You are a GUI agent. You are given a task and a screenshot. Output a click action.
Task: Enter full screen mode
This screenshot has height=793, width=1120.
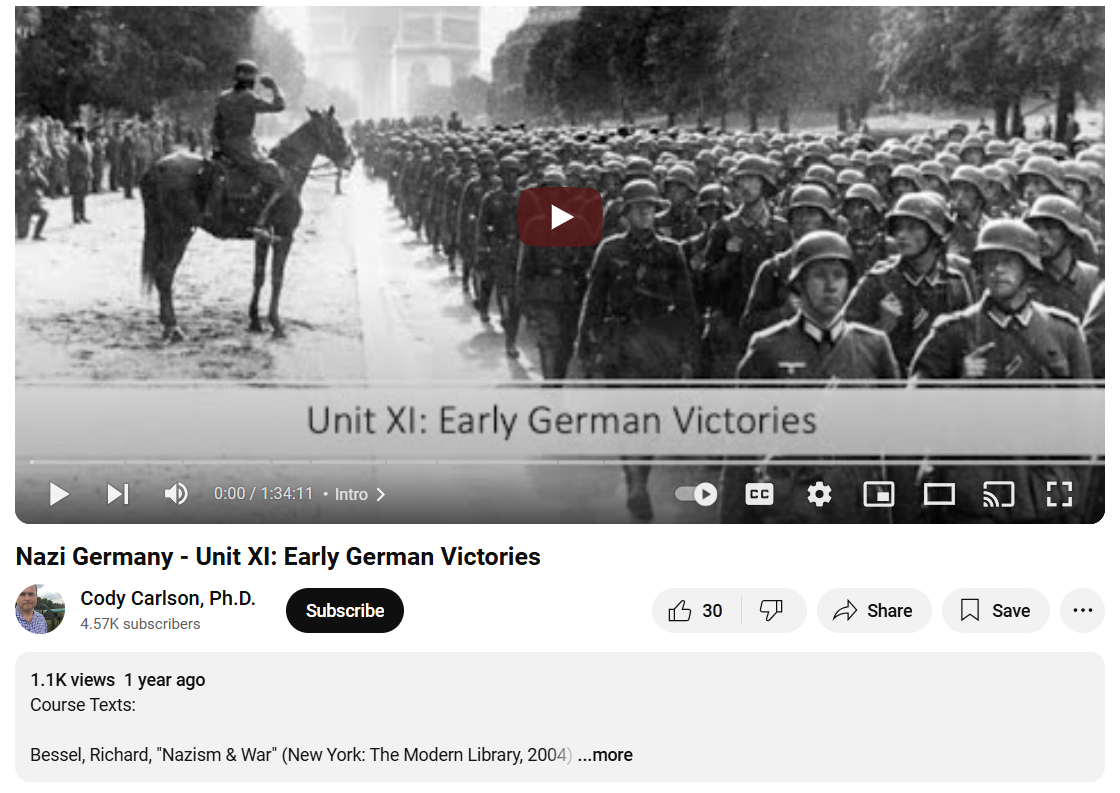point(1059,494)
